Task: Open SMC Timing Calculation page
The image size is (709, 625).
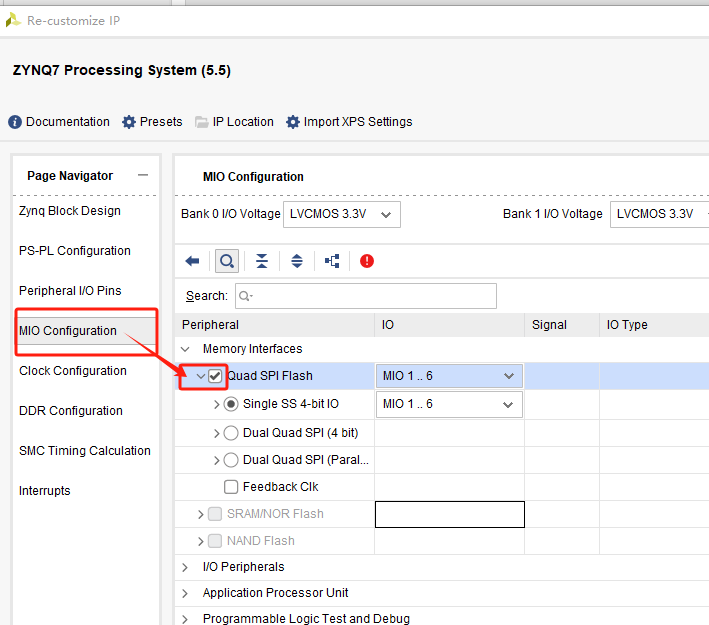Action: click(x=85, y=450)
